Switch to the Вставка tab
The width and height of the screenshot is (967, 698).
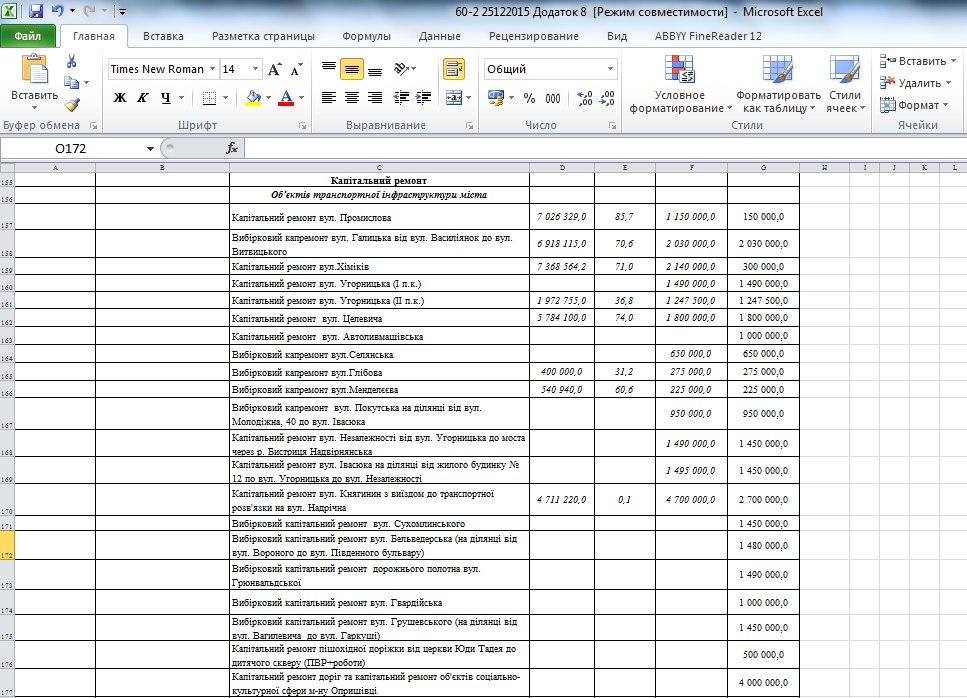[163, 36]
